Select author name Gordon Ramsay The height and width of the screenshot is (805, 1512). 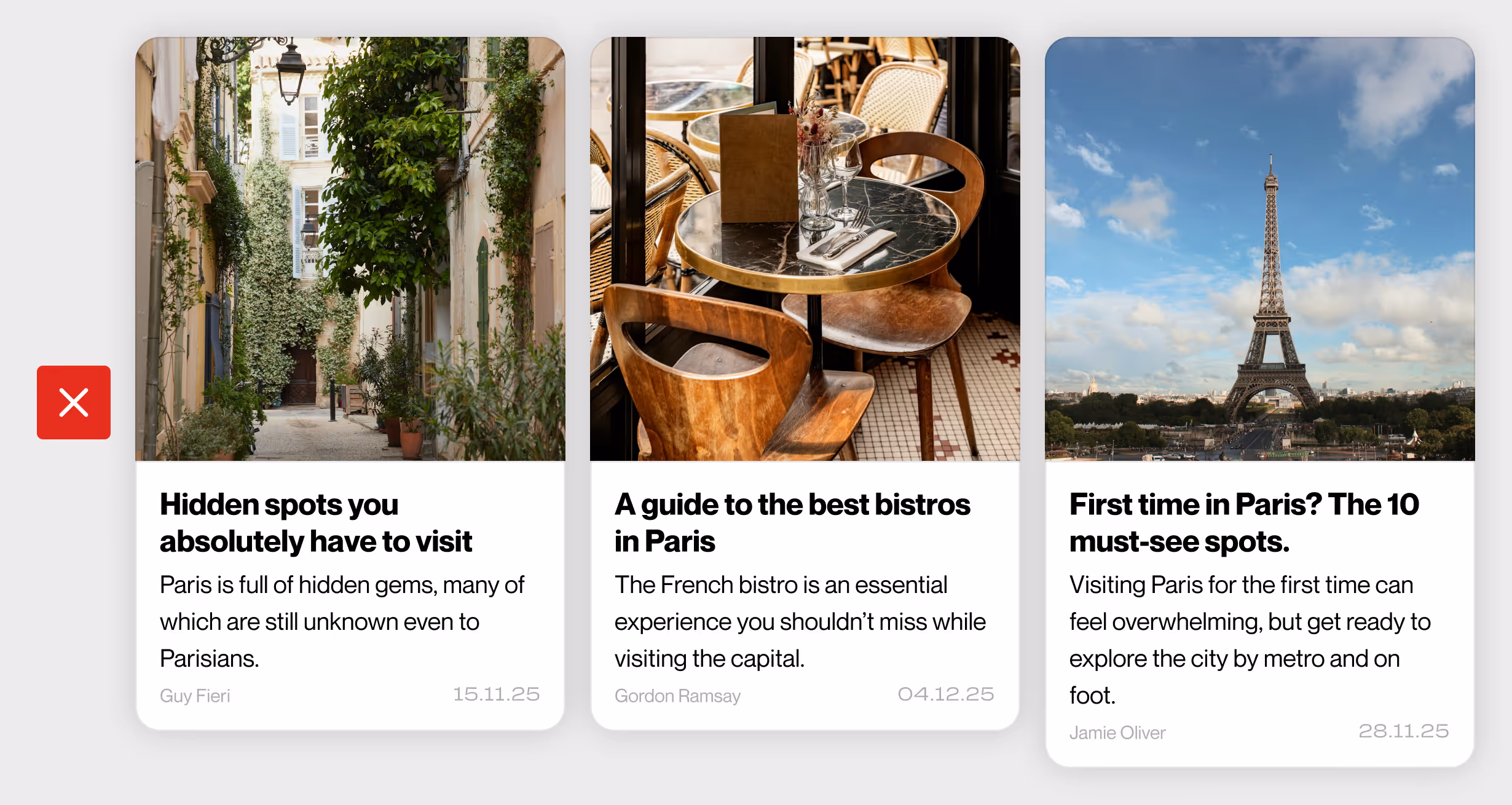[x=677, y=696]
